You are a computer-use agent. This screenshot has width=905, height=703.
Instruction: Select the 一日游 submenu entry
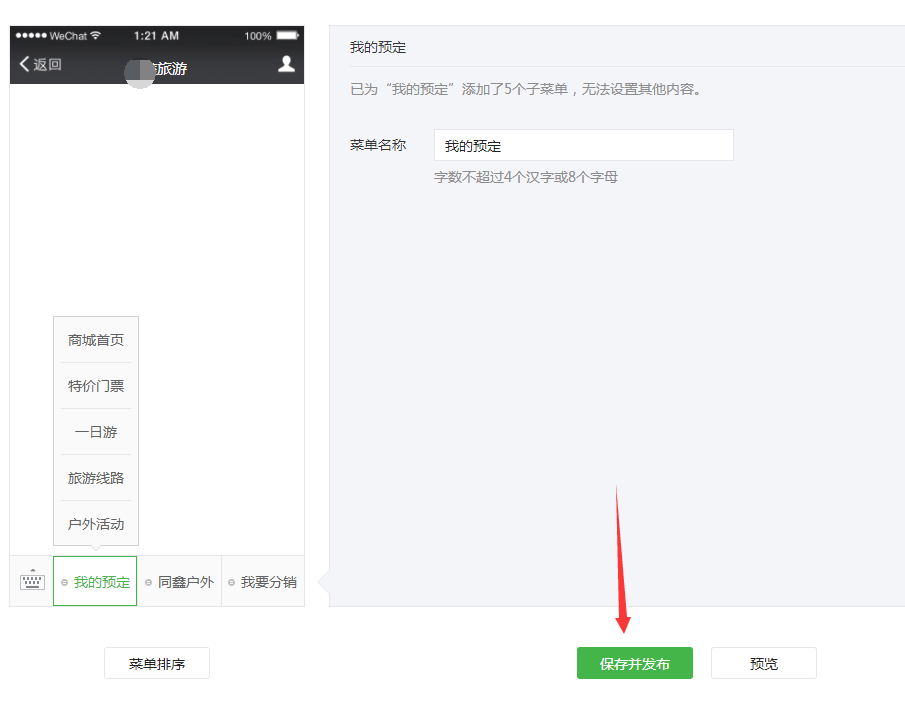coord(96,432)
